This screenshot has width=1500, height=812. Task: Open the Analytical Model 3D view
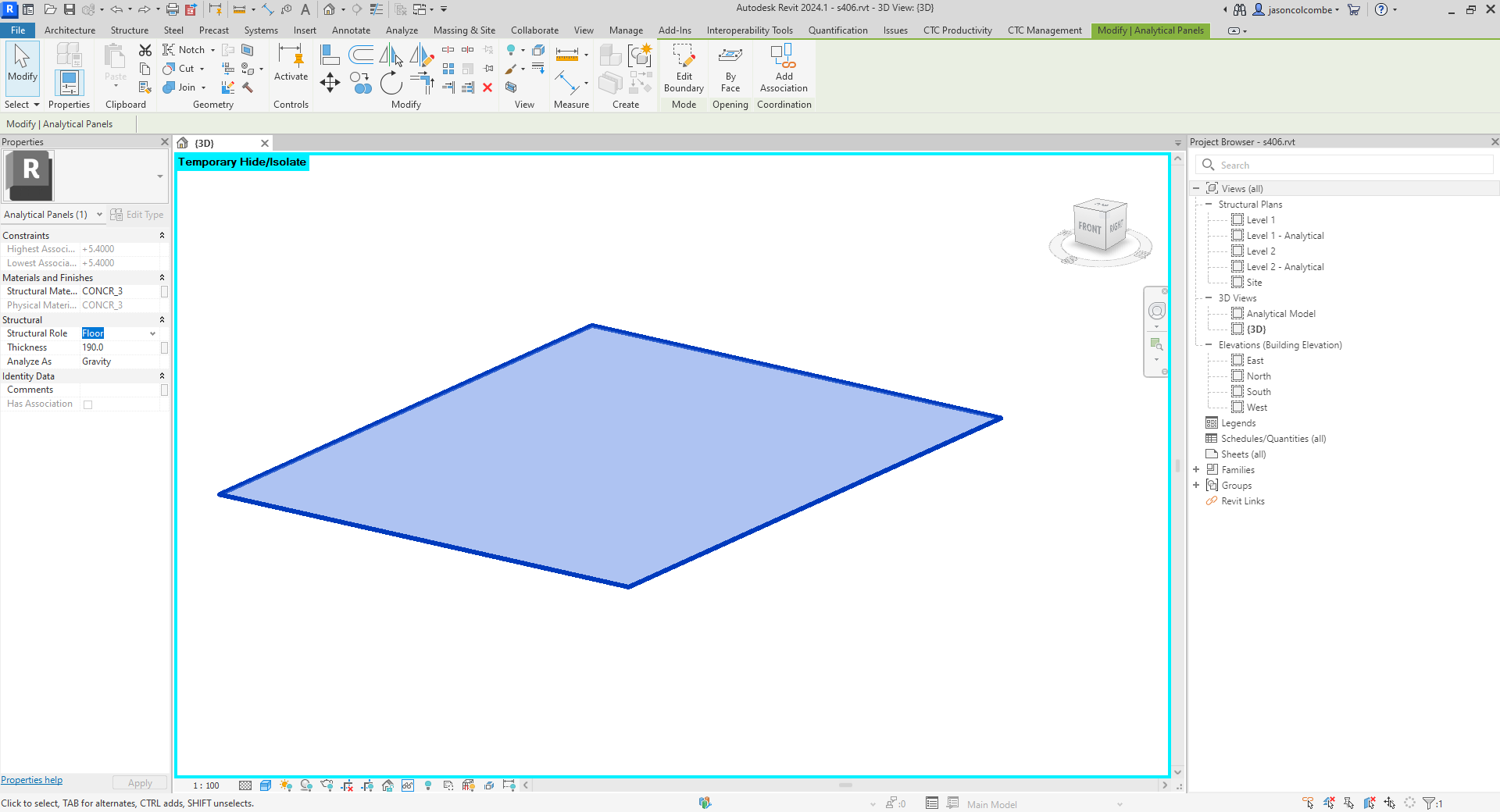tap(1280, 314)
